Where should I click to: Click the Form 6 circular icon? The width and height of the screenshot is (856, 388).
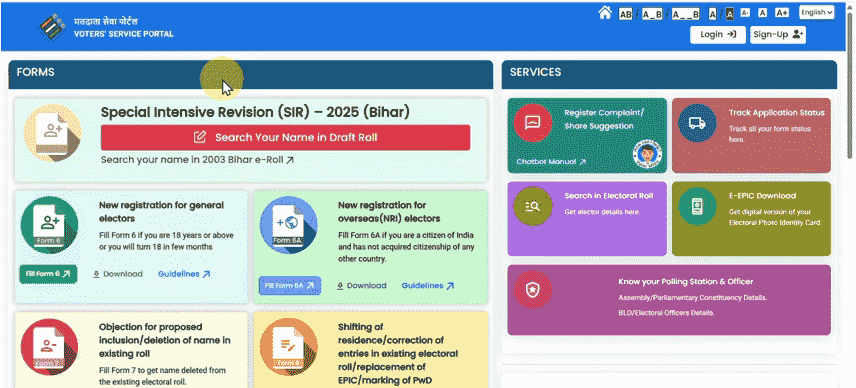click(x=49, y=225)
